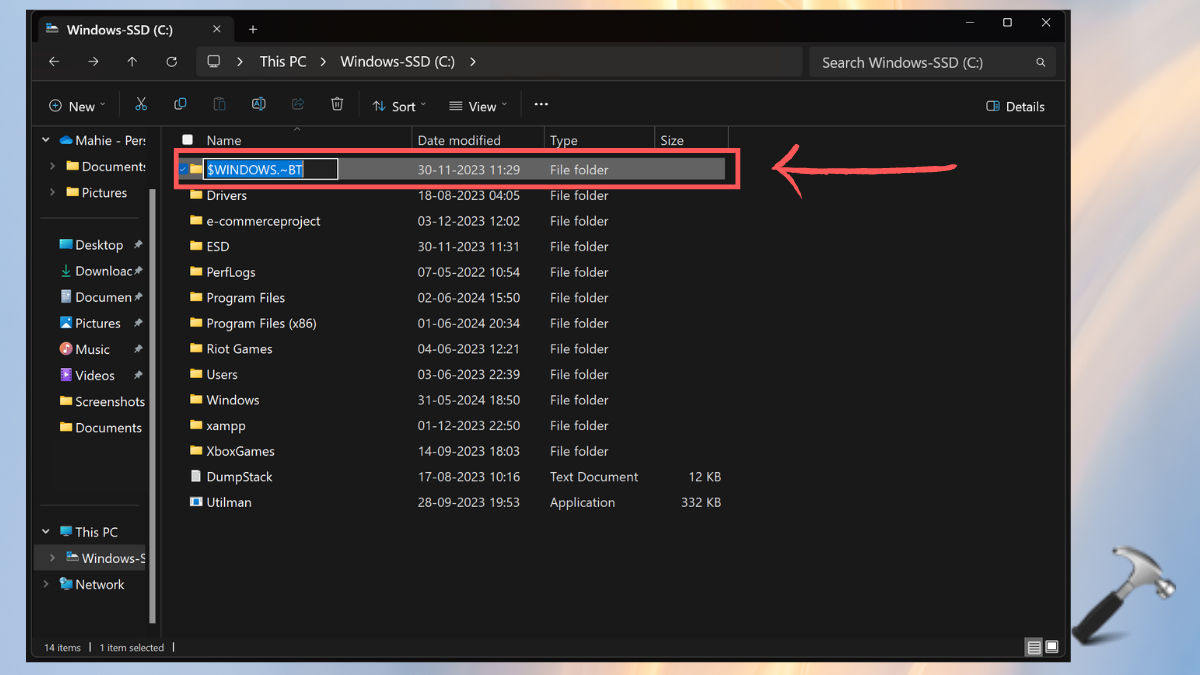Image resolution: width=1200 pixels, height=675 pixels.
Task: Add a new tab with plus
Action: point(253,29)
